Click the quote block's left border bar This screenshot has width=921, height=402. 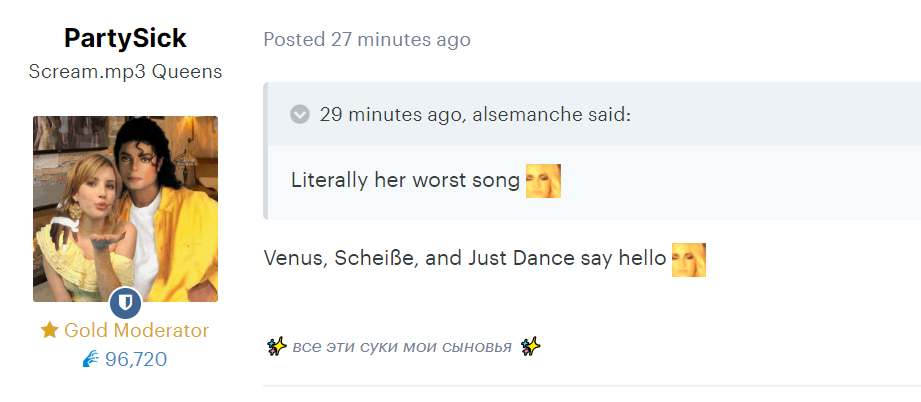pos(265,151)
